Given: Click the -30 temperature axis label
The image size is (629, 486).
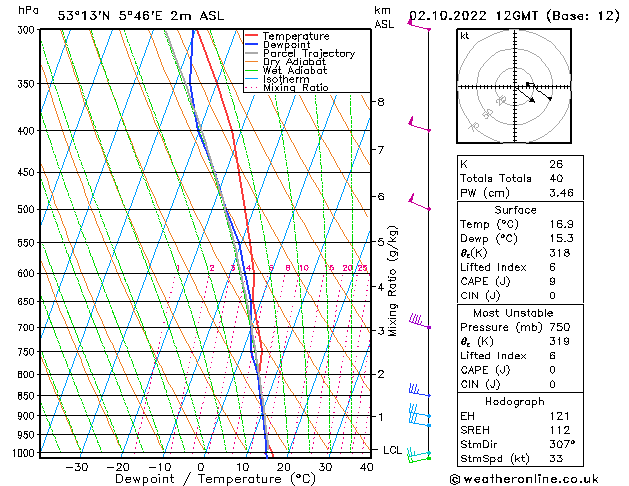Looking at the screenshot, I should click(77, 467).
